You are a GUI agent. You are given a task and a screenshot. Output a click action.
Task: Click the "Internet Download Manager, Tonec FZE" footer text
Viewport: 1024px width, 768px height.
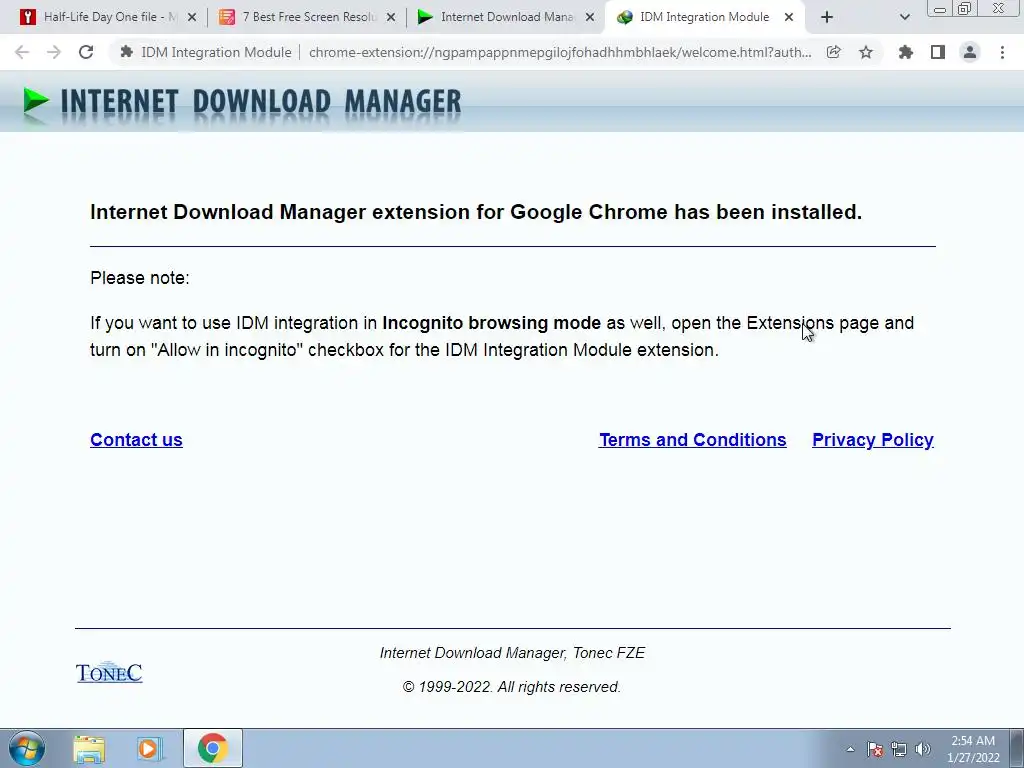(512, 653)
